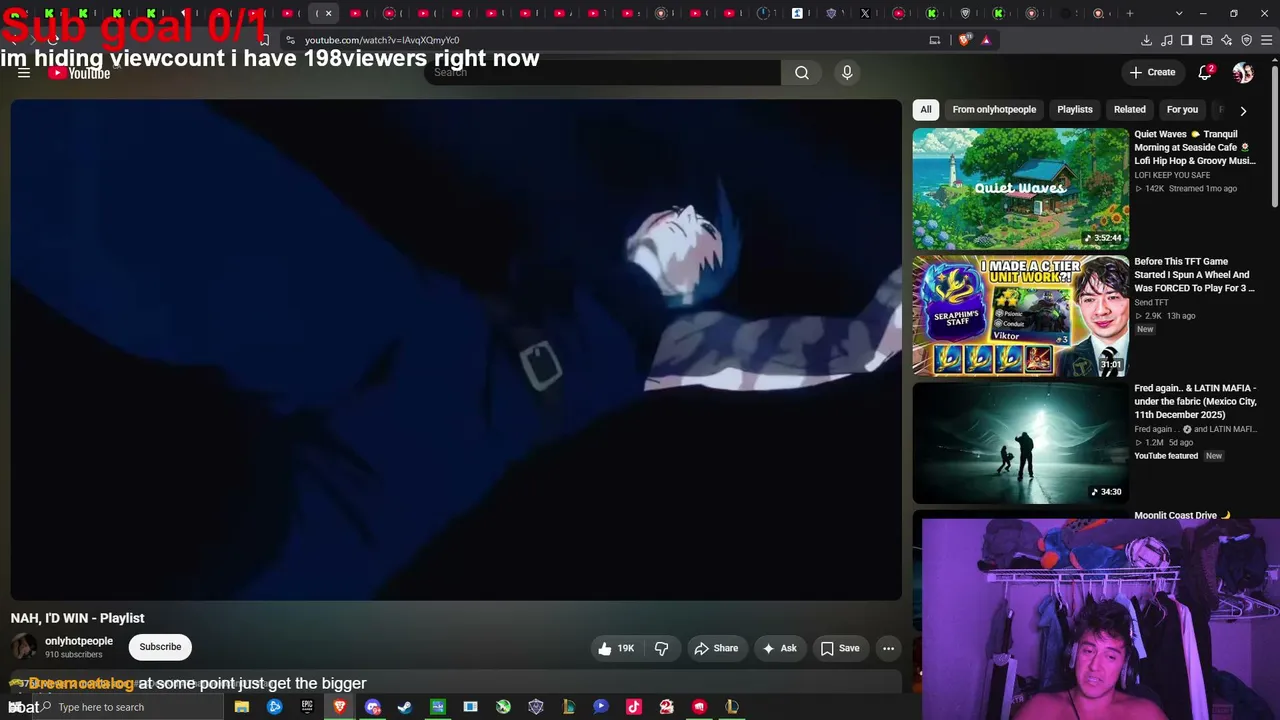
Task: Open the Send TFT channel name
Action: click(1151, 303)
